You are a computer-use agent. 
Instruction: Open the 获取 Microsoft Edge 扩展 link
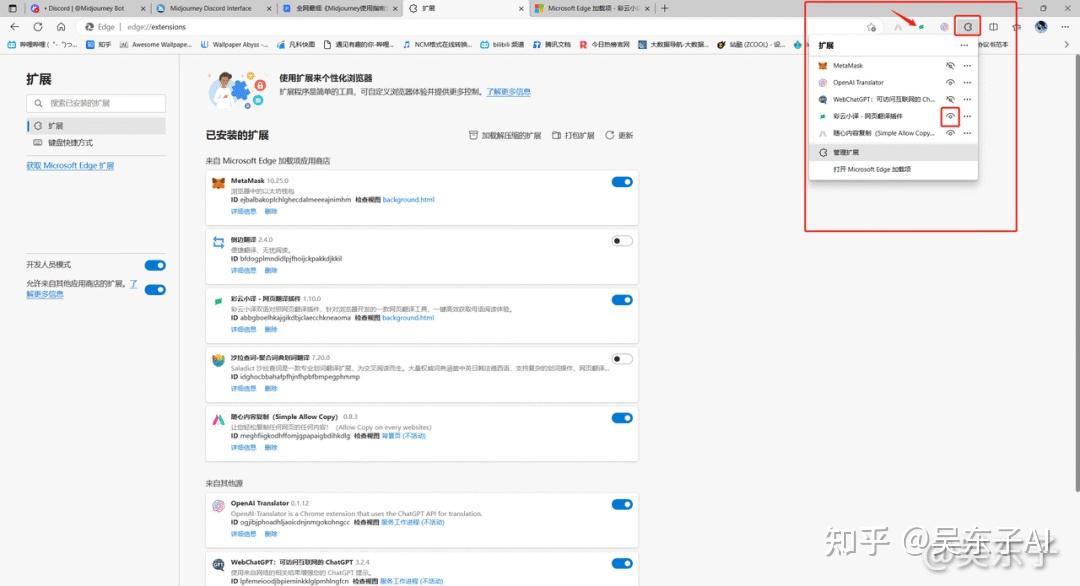(70, 166)
